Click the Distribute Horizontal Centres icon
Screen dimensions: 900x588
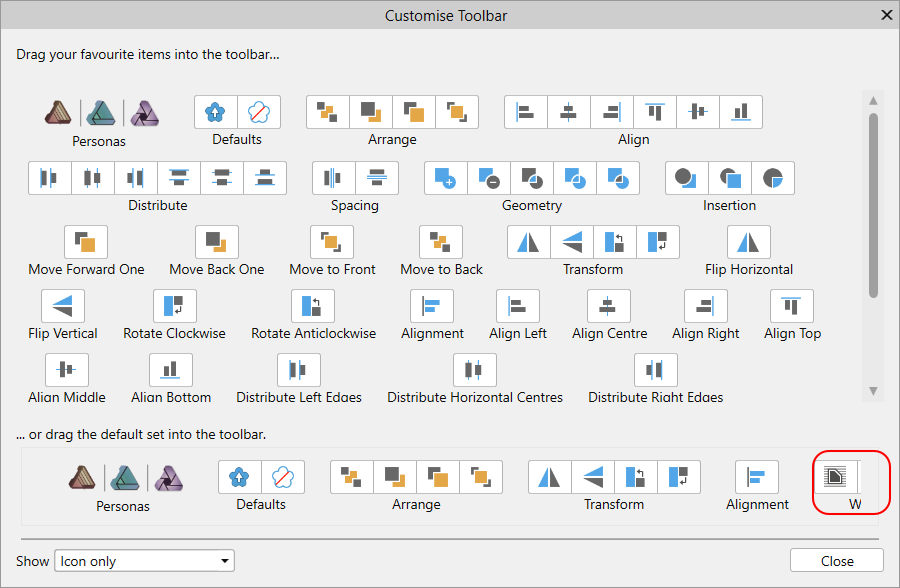point(475,370)
